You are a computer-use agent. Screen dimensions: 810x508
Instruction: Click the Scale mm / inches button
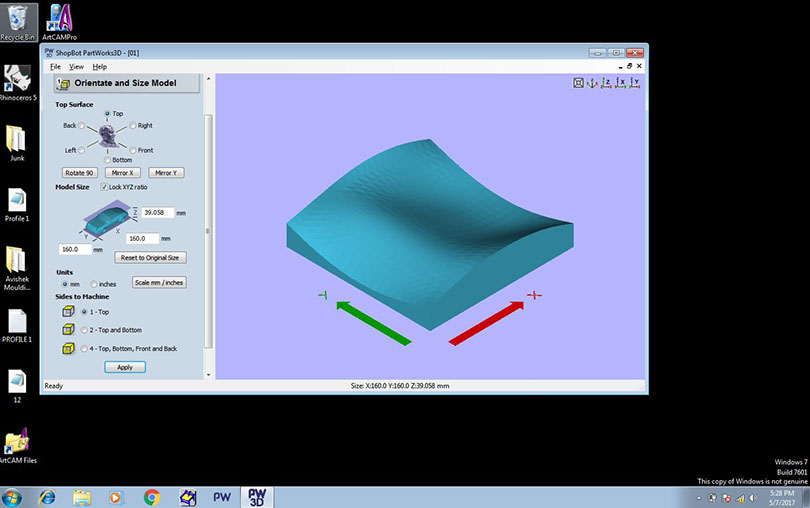pyautogui.click(x=159, y=282)
